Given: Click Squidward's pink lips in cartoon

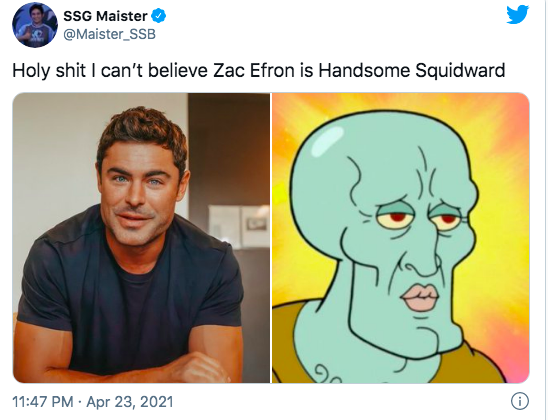Looking at the screenshot, I should point(420,297).
